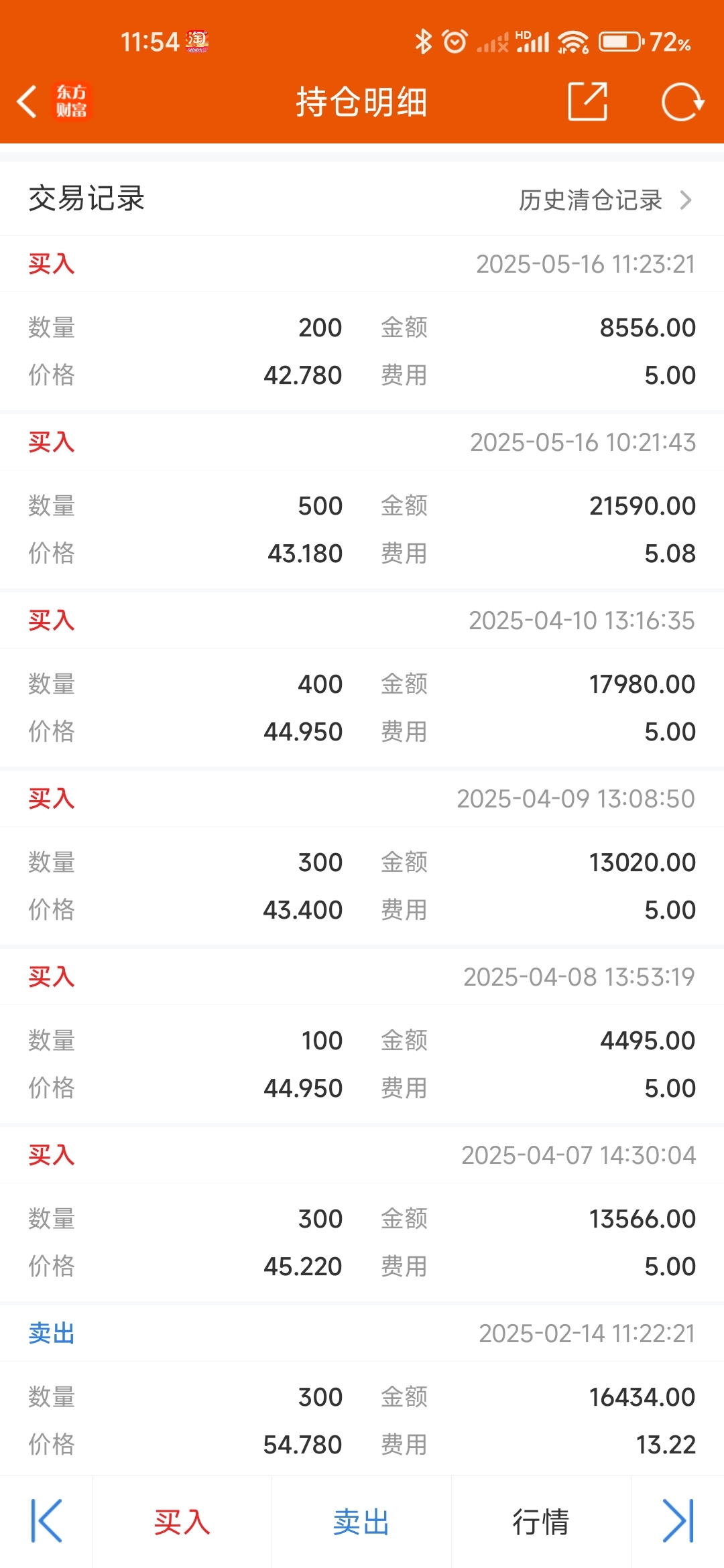The height and width of the screenshot is (1568, 724).
Task: Select the 2025-05-16 11:23:21 buy record
Action: 362,323
